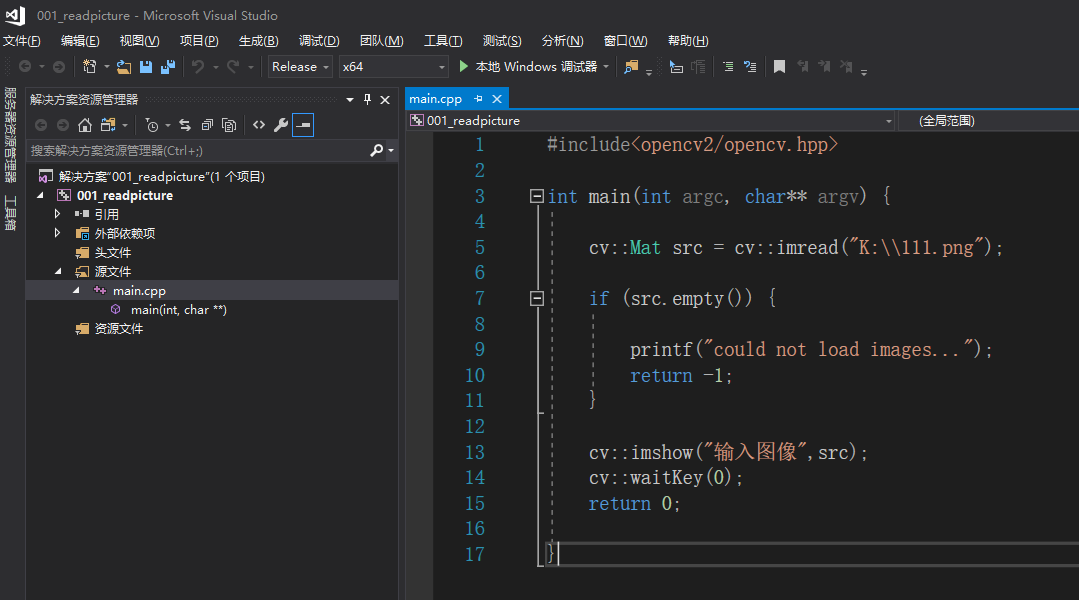Click the Show All Files icon

[229, 125]
